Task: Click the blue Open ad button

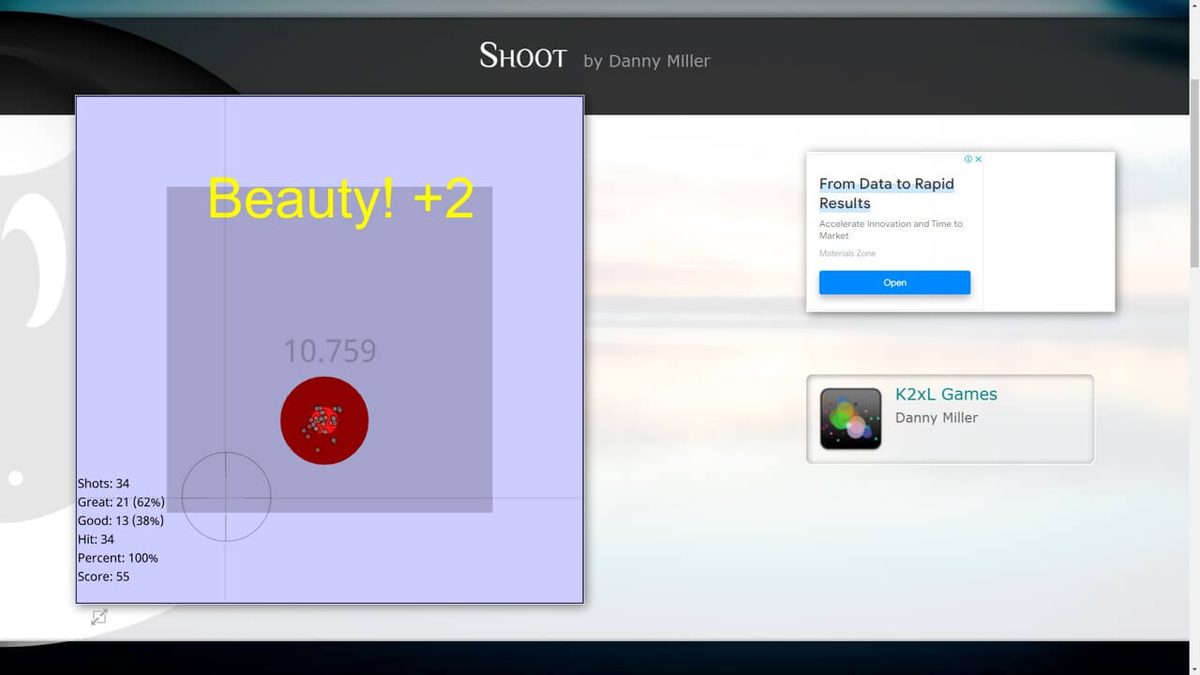Action: 894,283
